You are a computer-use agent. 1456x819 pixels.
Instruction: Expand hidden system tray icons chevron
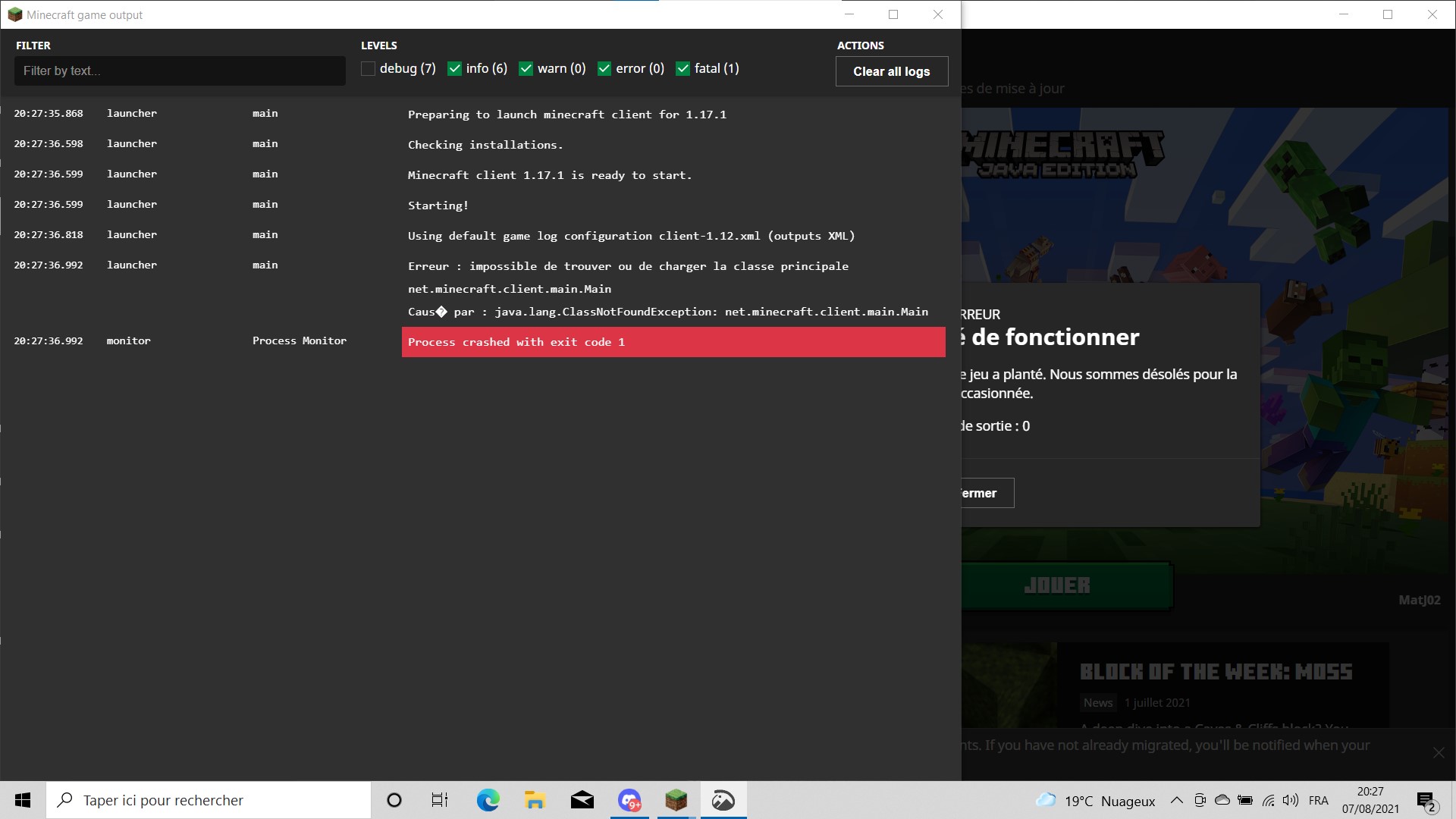pyautogui.click(x=1176, y=800)
